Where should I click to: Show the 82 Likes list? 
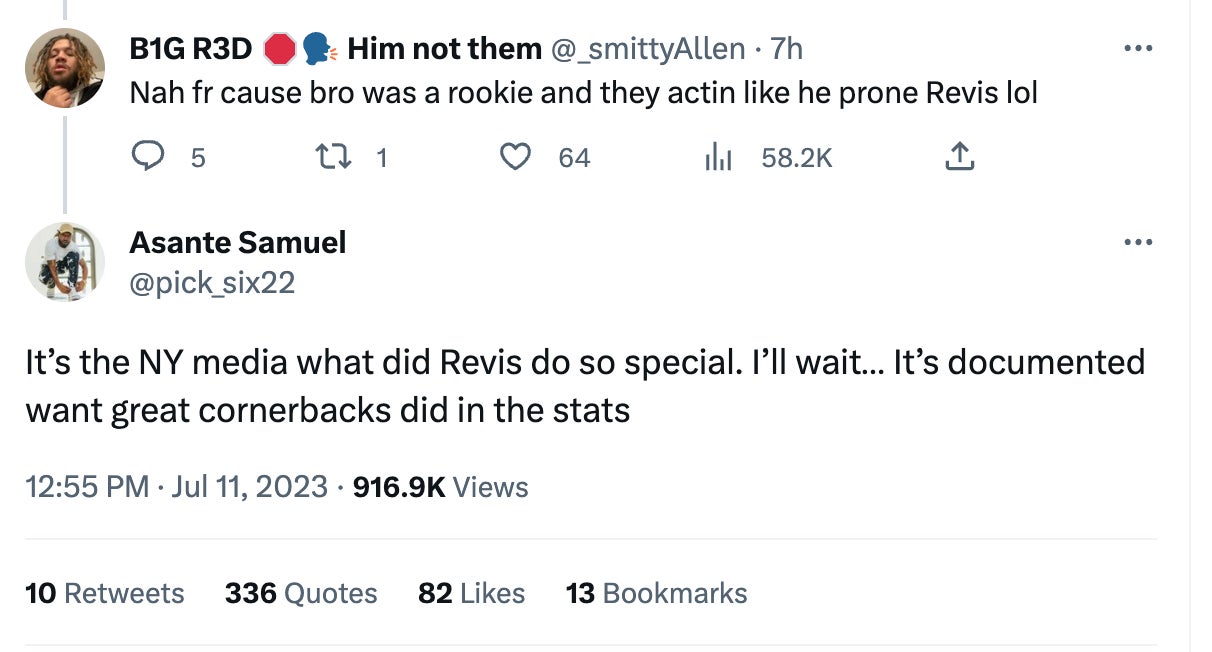pos(471,593)
